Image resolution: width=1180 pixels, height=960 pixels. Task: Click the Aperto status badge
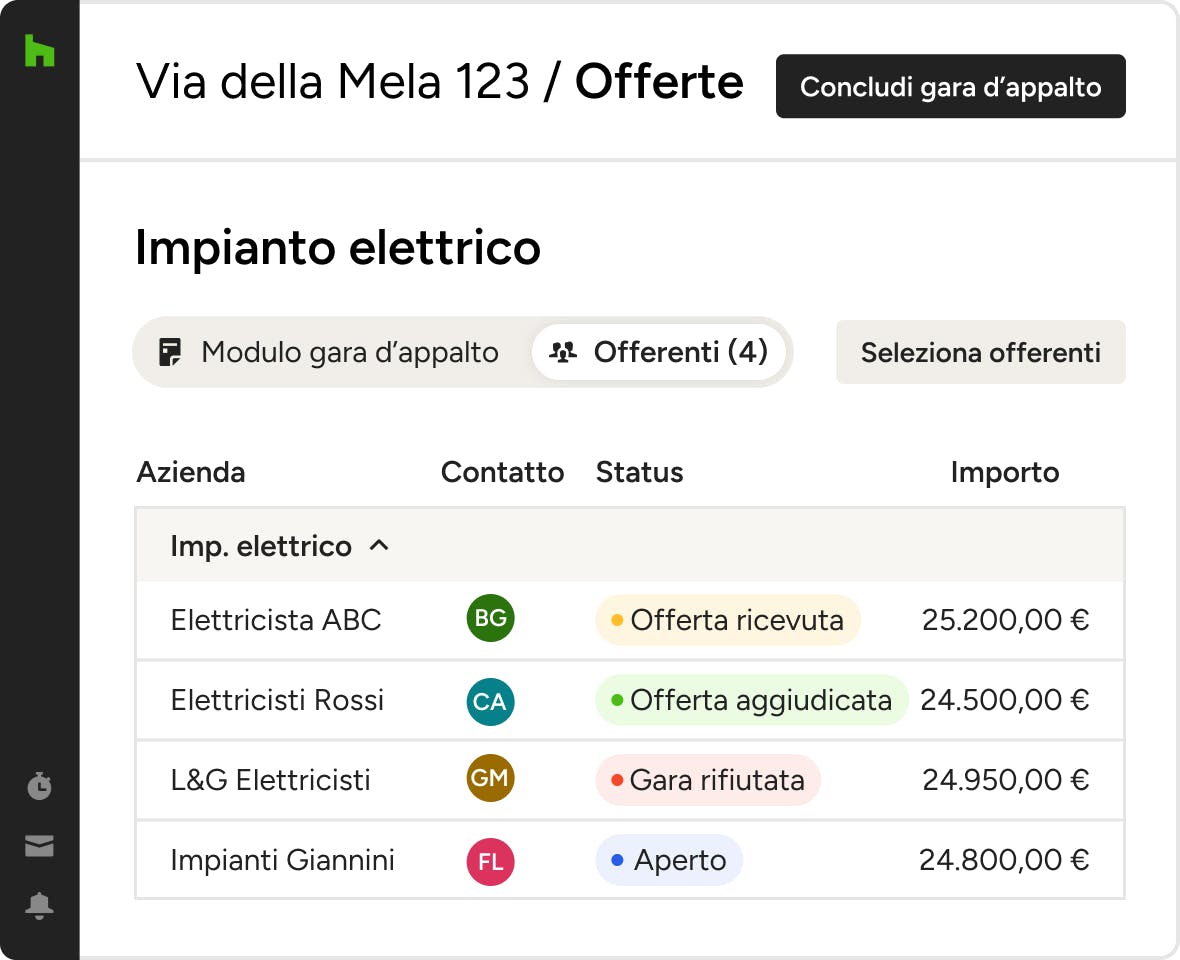(x=669, y=860)
